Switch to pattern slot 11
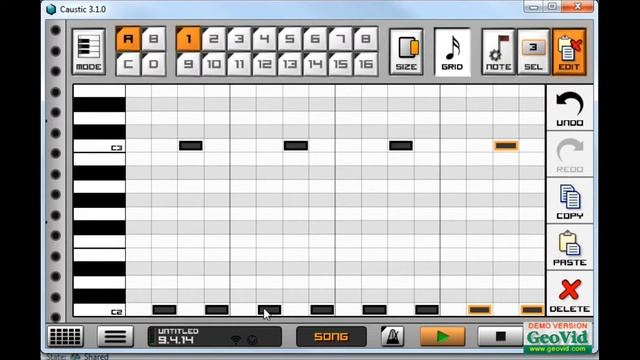Viewport: 640px width, 360px height. pos(239,64)
